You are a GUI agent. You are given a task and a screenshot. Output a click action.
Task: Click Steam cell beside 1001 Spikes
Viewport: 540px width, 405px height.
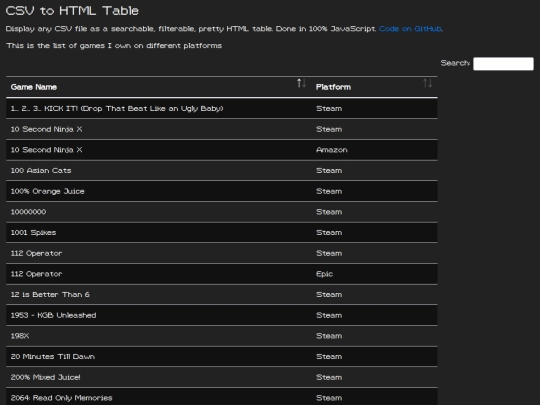pyautogui.click(x=374, y=232)
